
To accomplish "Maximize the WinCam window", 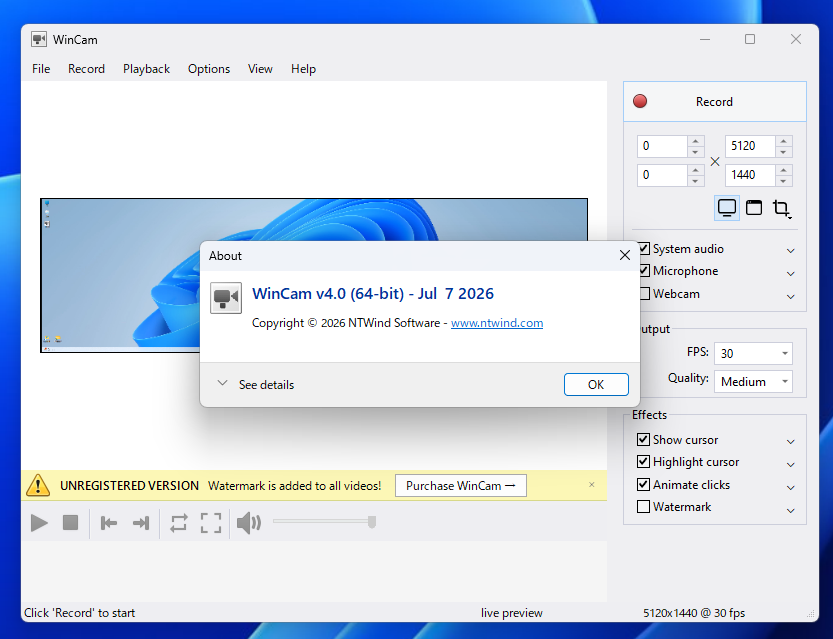I will pyautogui.click(x=750, y=39).
